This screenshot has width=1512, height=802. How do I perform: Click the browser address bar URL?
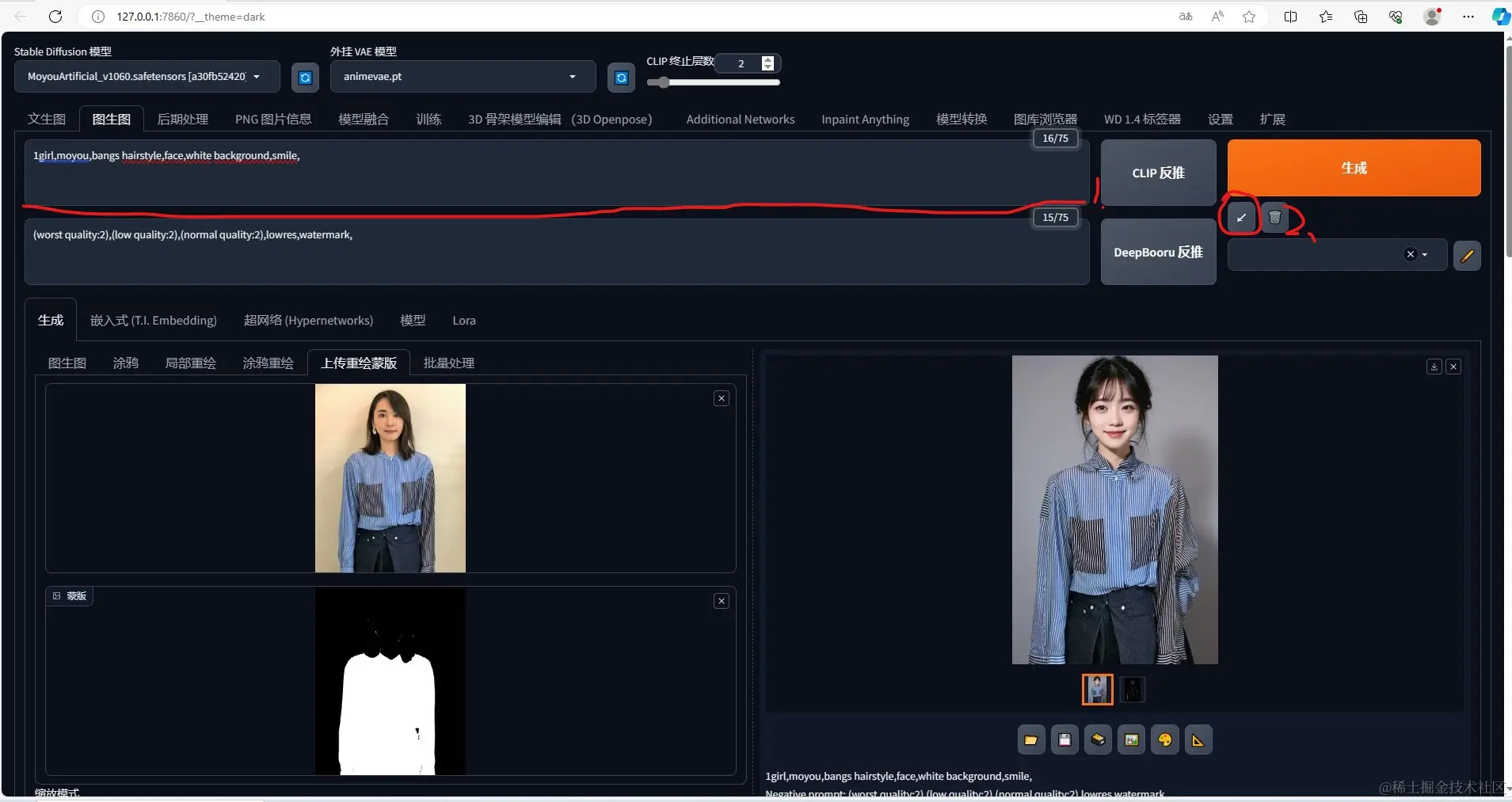point(191,17)
